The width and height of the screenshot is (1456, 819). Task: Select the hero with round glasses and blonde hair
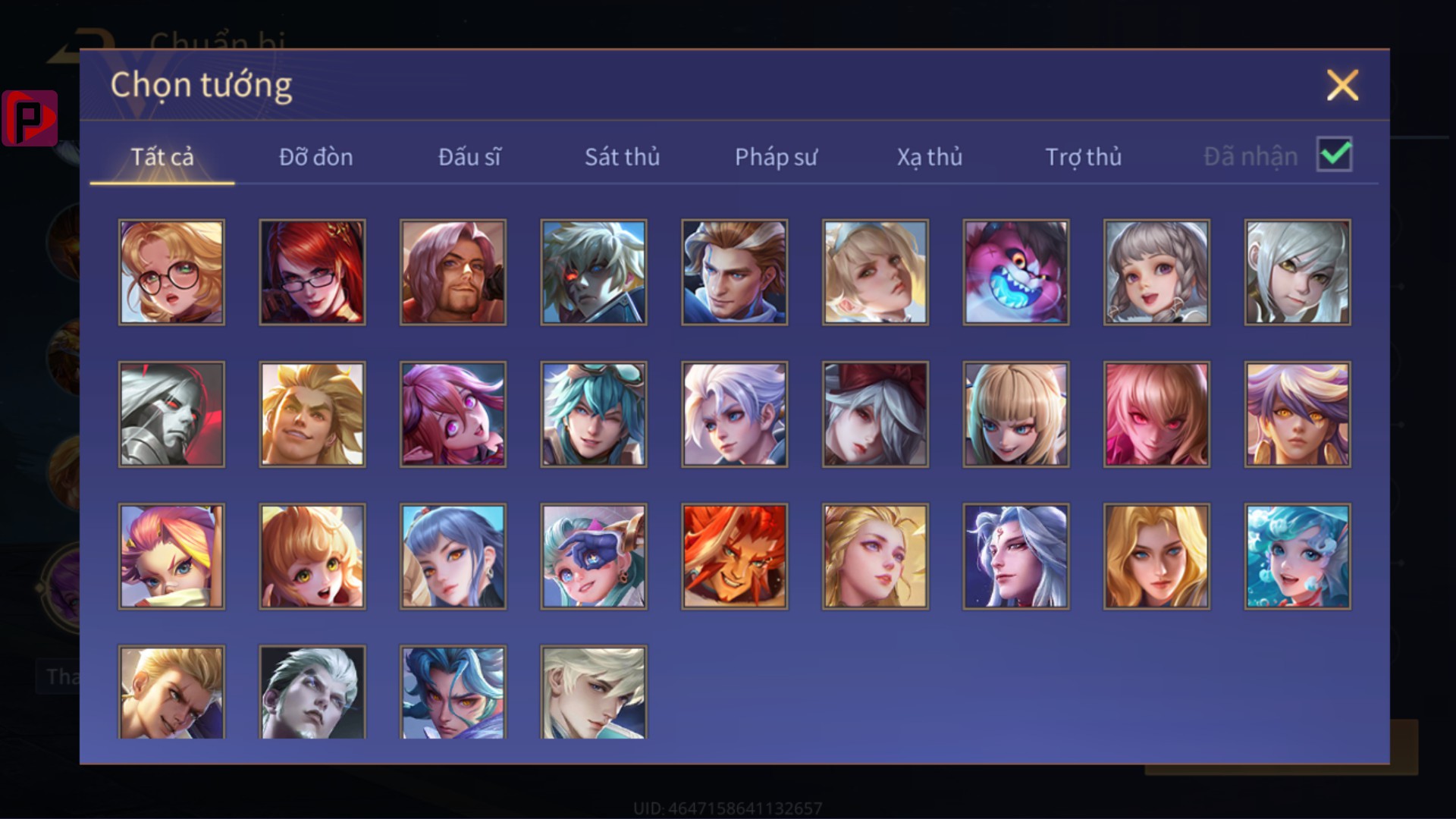coord(171,272)
